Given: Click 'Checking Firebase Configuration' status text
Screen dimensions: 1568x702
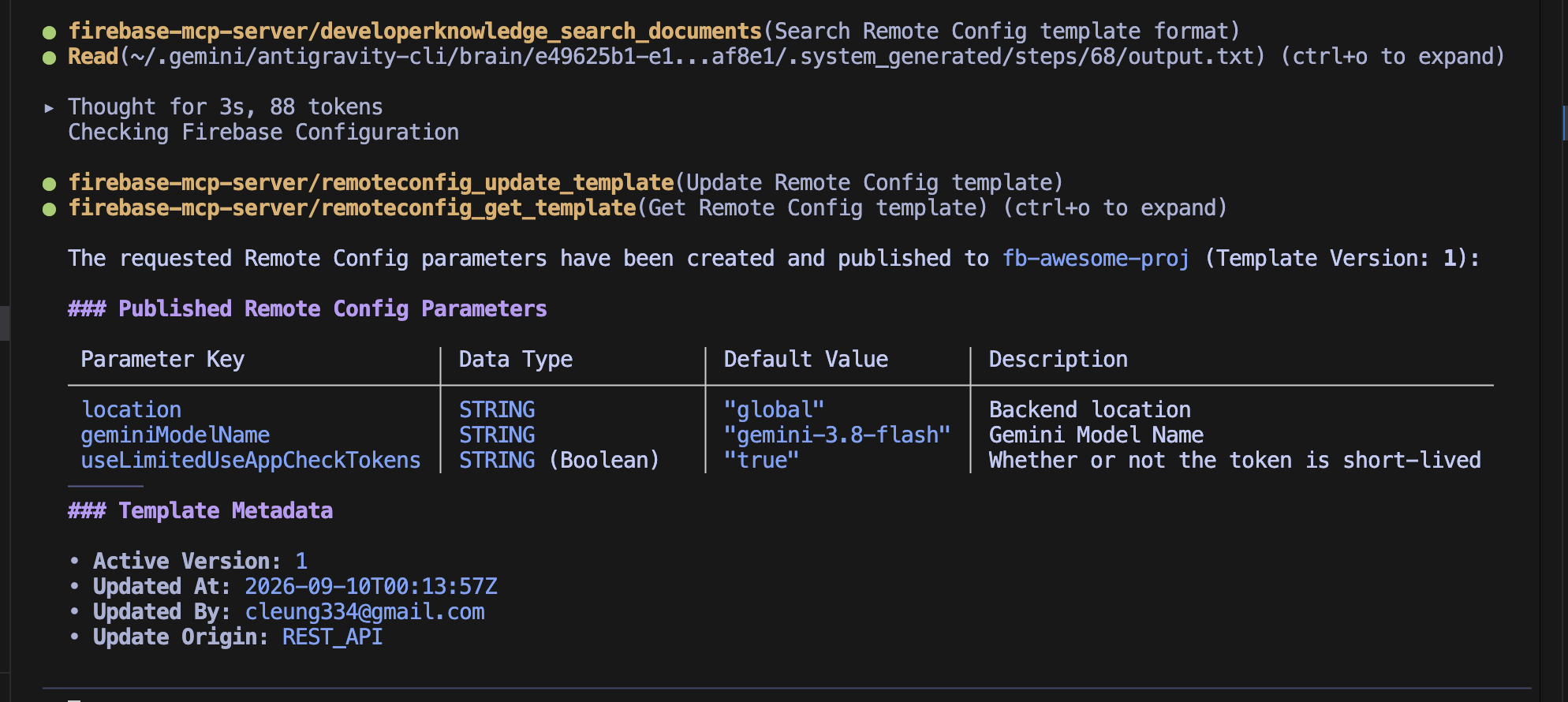Looking at the screenshot, I should (x=263, y=133).
